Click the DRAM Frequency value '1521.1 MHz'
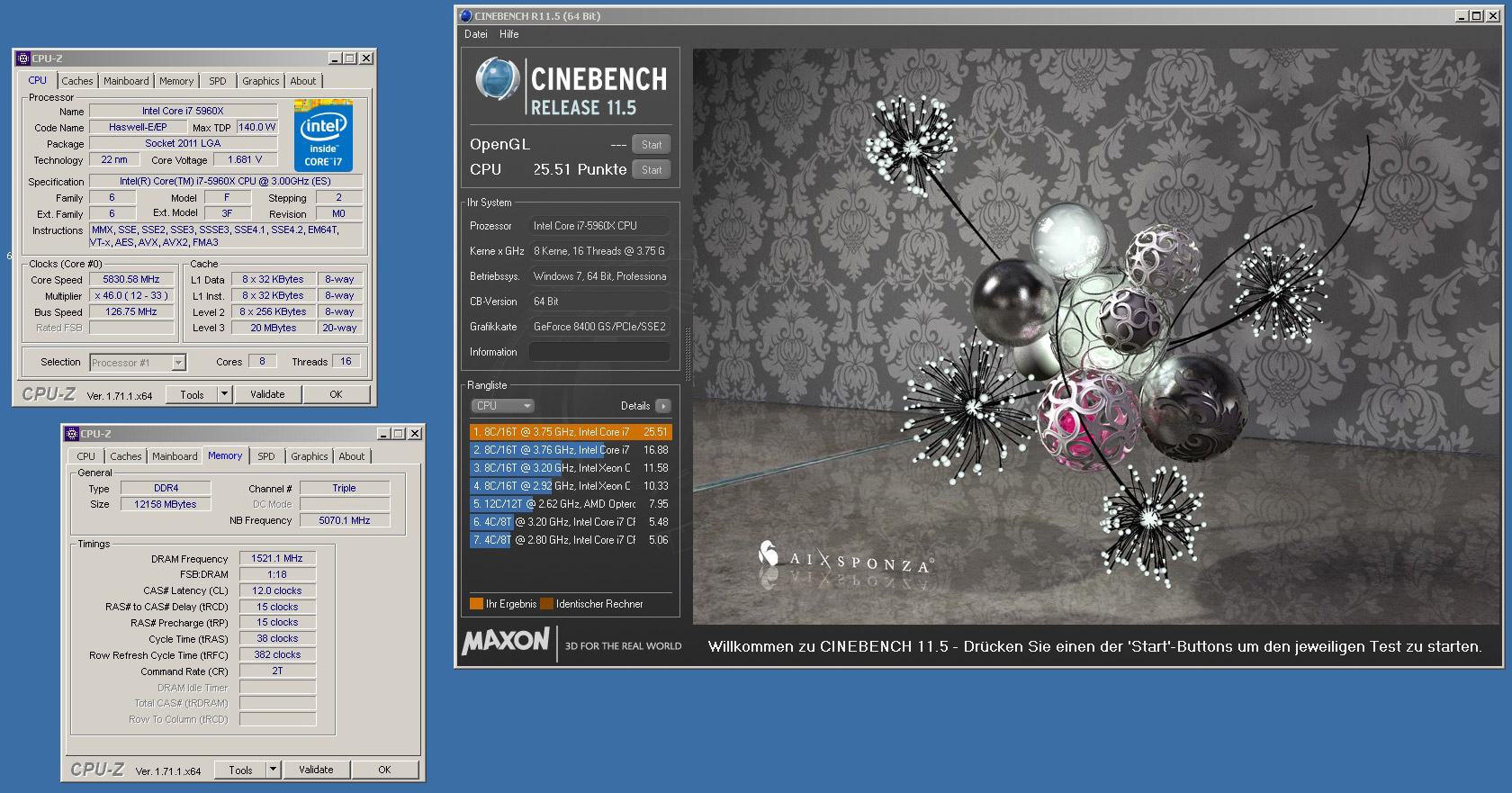This screenshot has height=793, width=1512. click(x=277, y=559)
